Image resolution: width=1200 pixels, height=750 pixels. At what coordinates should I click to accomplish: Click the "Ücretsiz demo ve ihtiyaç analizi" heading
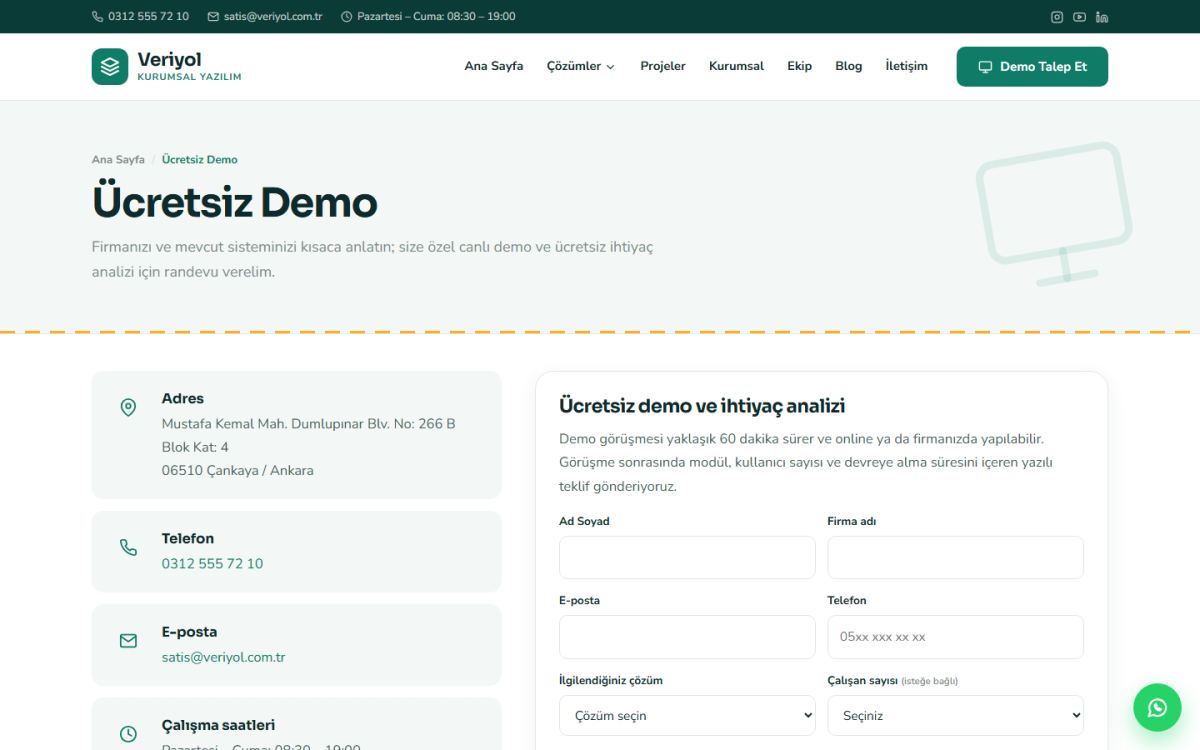[702, 406]
